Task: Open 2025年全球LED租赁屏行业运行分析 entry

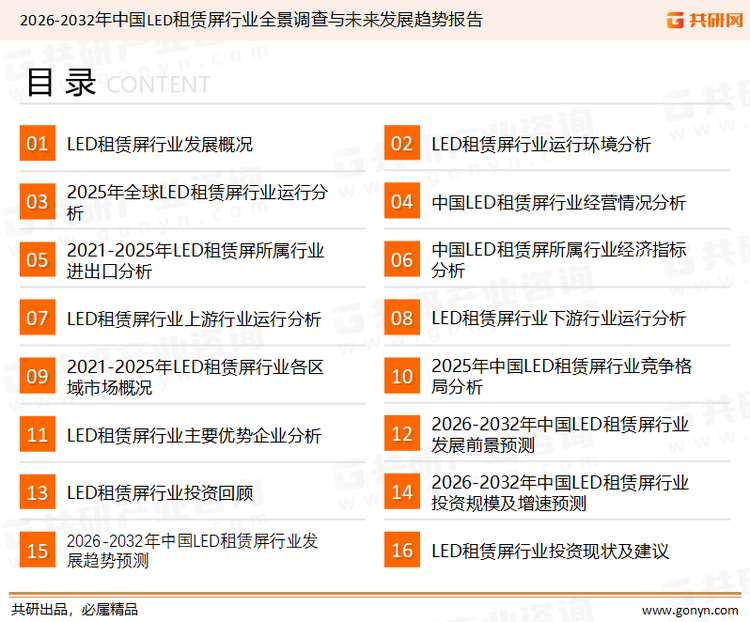Action: (196, 202)
